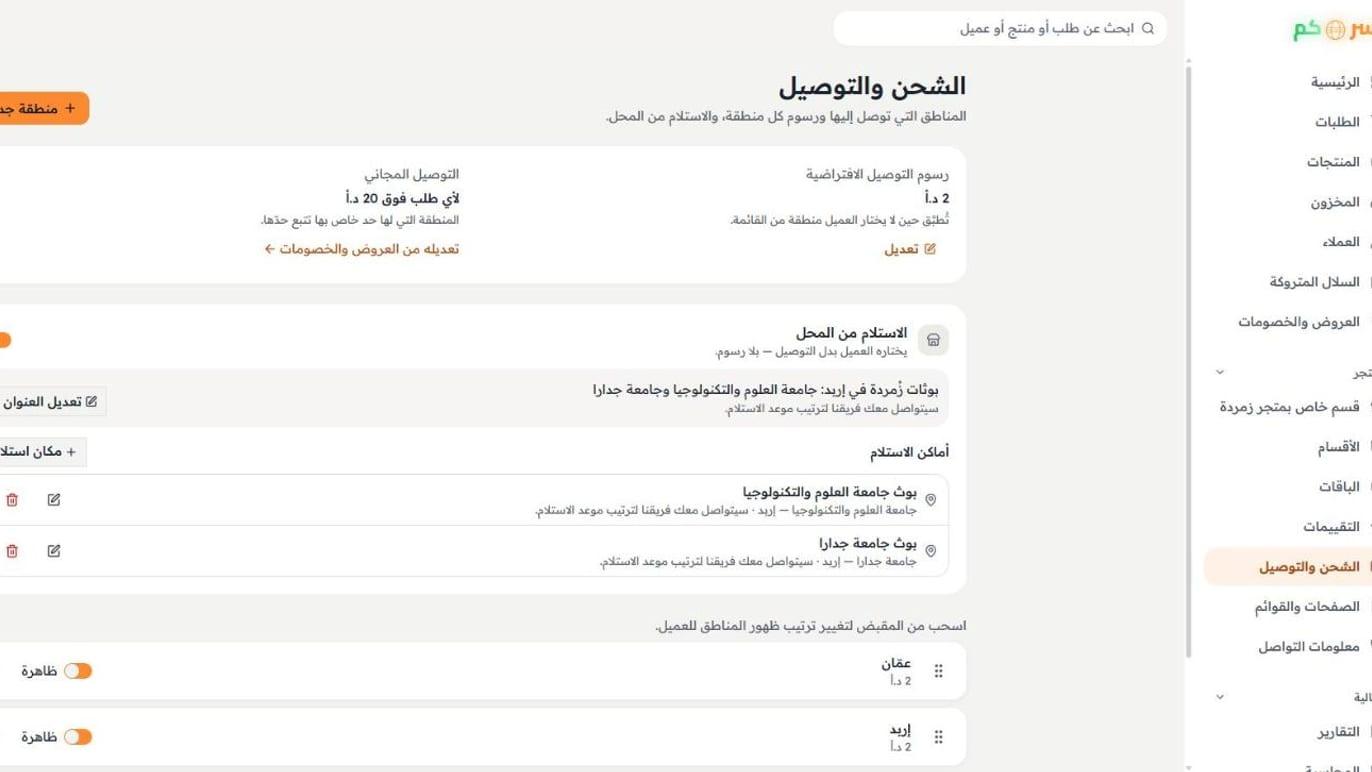The height and width of the screenshot is (772, 1372).
Task: Click the store icon beside الاستلام من المحل
Action: click(x=933, y=340)
